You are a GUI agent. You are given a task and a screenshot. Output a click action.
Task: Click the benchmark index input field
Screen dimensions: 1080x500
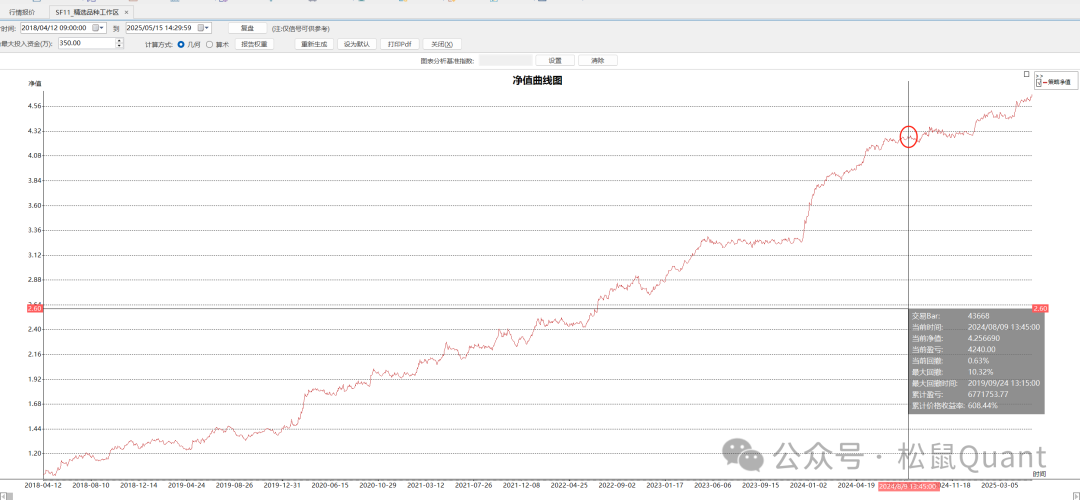(505, 60)
